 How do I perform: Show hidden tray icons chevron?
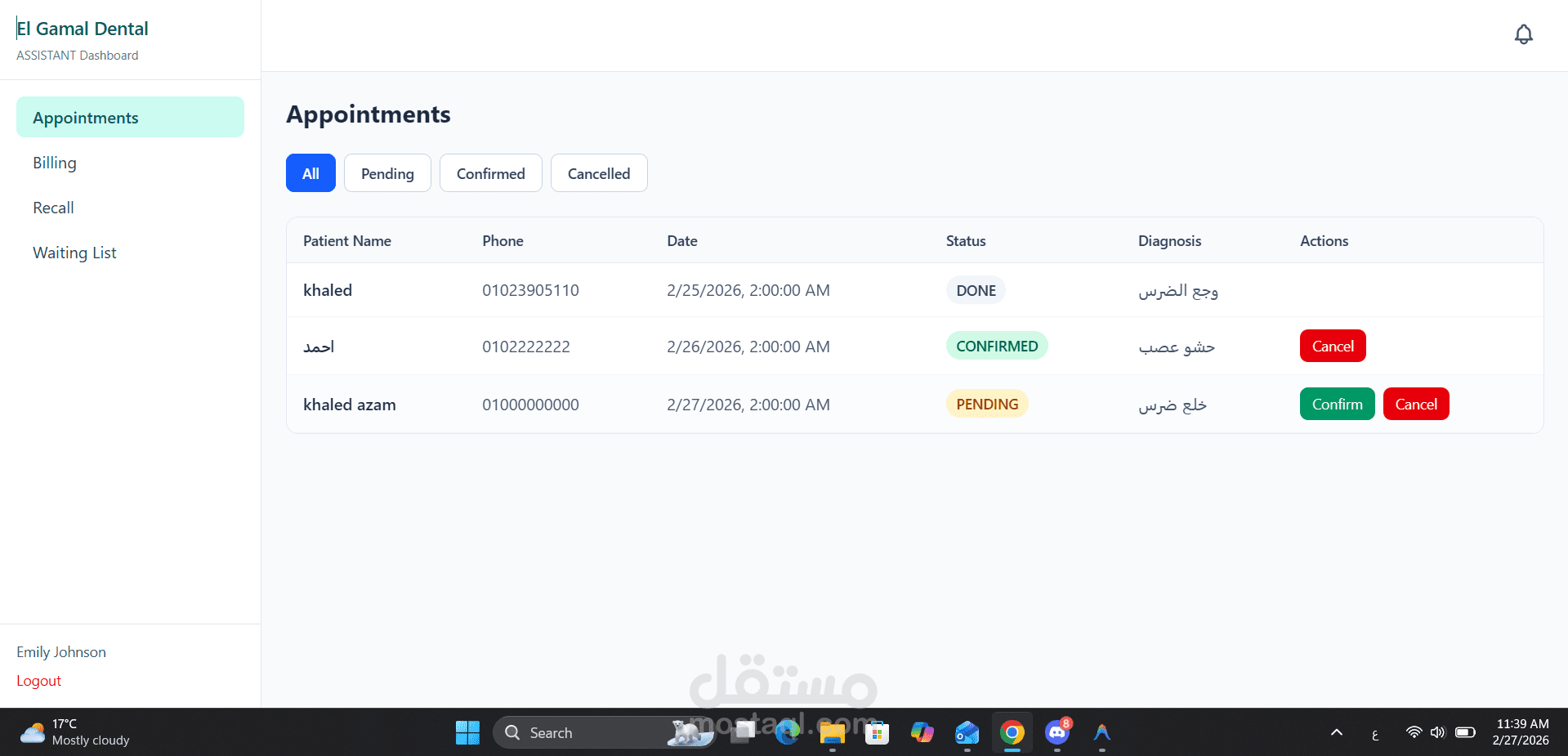(1337, 732)
